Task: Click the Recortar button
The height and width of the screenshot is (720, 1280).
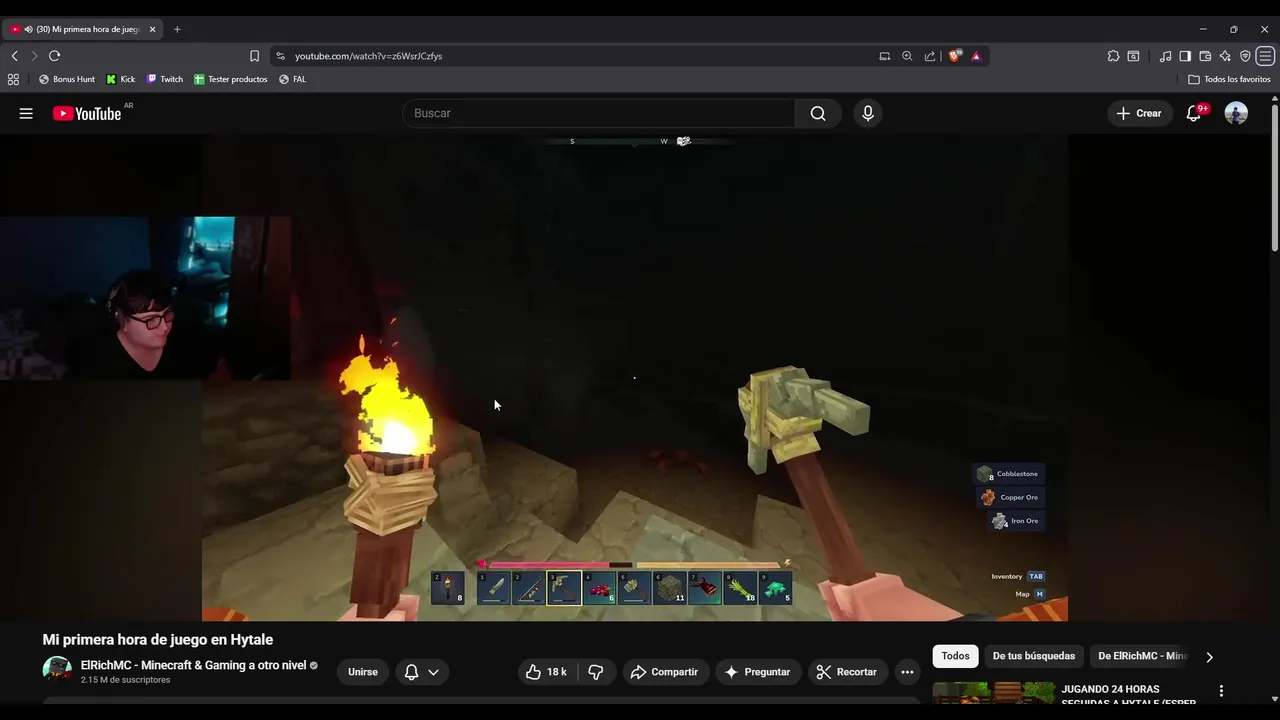Action: (847, 672)
